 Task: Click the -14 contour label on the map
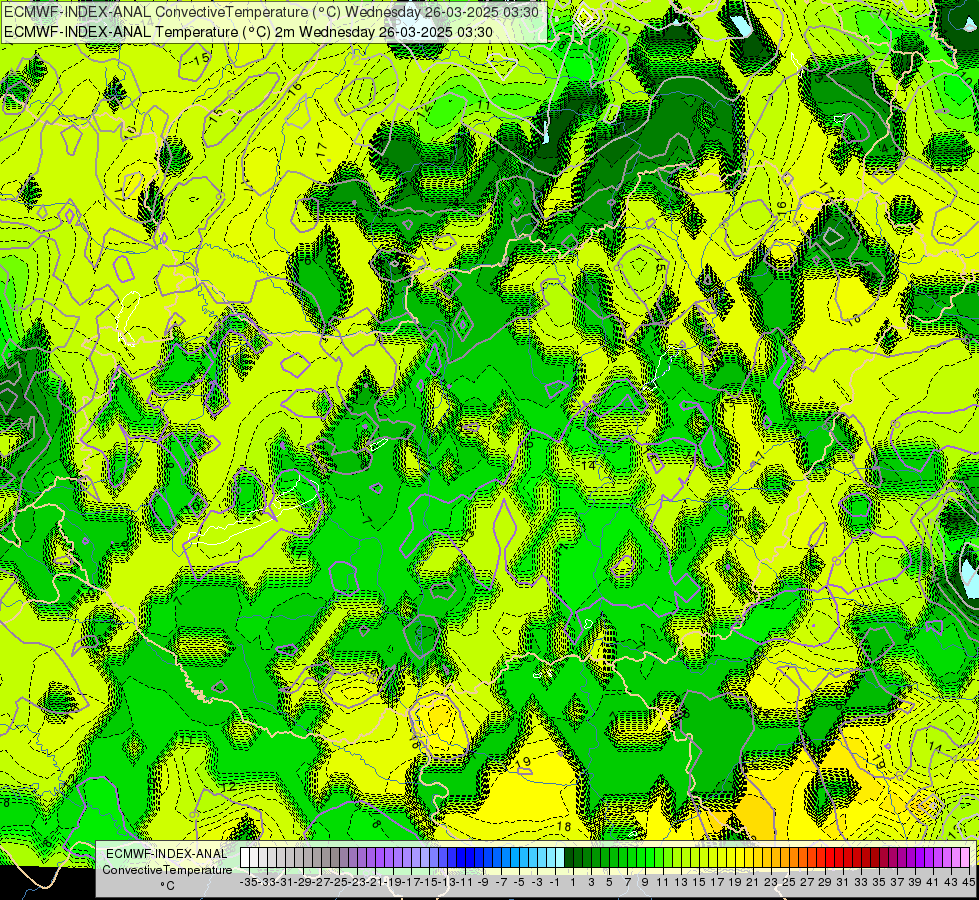click(586, 466)
